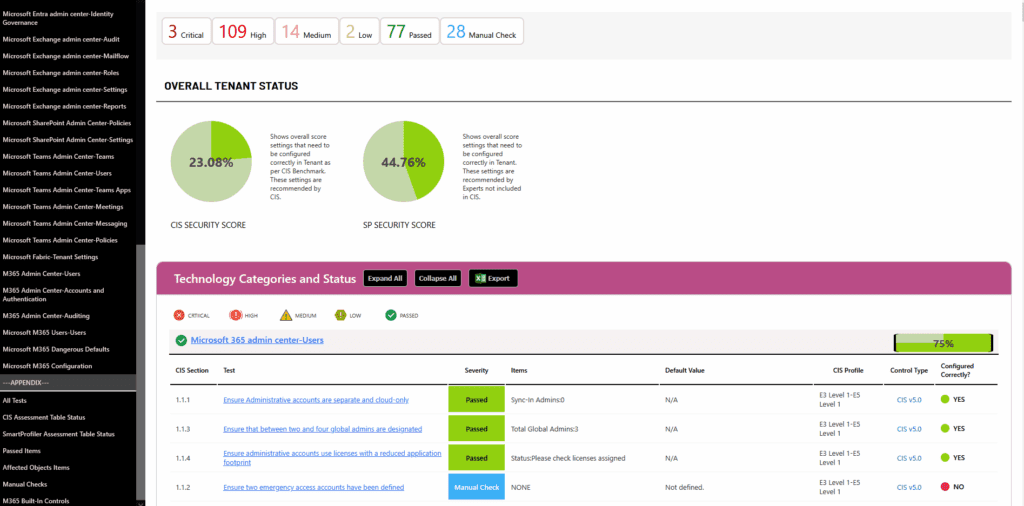Open Microsoft SharePoint Admin Center-Policies sidebar item
The width and height of the screenshot is (1024, 506).
(x=67, y=123)
